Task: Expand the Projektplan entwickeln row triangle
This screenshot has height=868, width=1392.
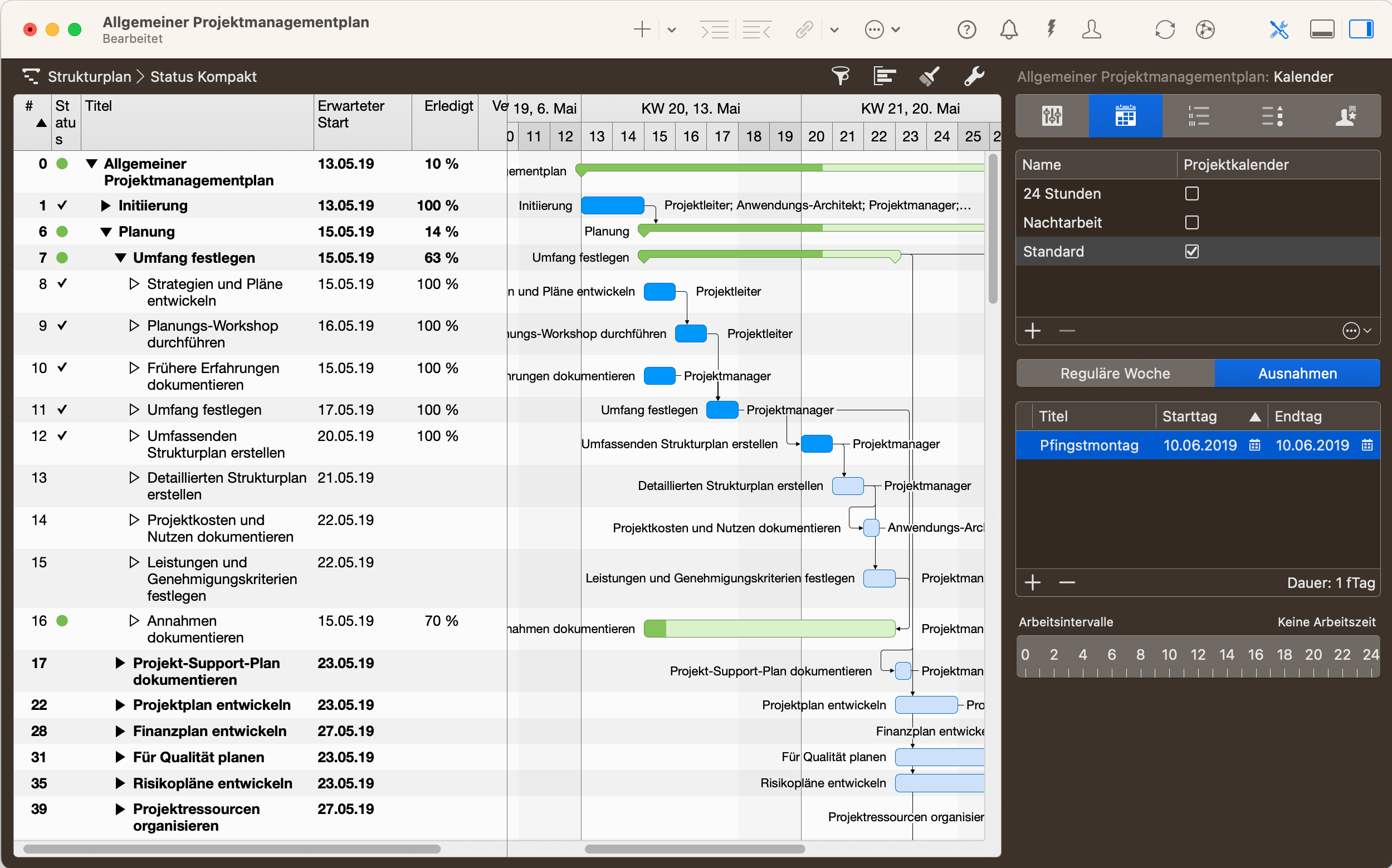Action: (120, 704)
